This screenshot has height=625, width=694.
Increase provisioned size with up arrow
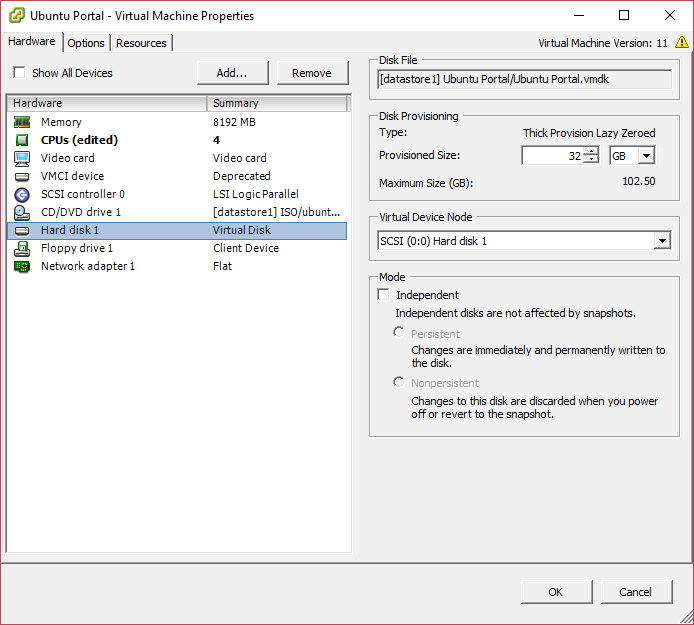coord(591,151)
